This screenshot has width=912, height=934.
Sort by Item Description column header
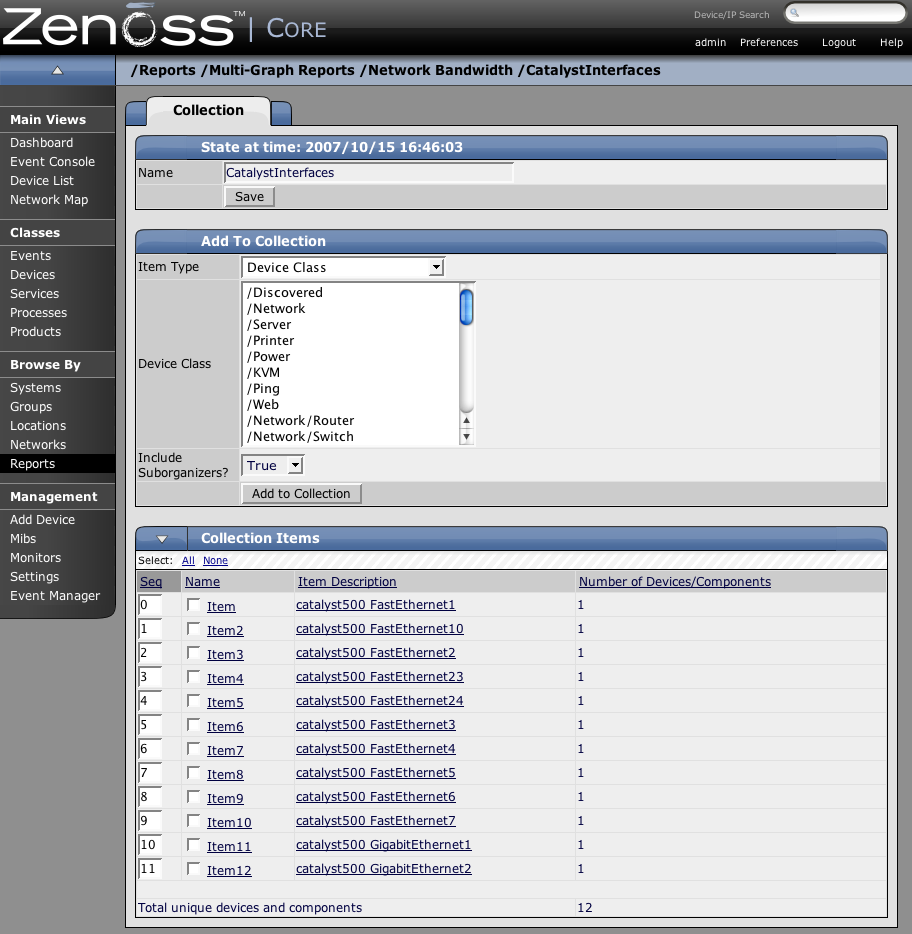347,582
